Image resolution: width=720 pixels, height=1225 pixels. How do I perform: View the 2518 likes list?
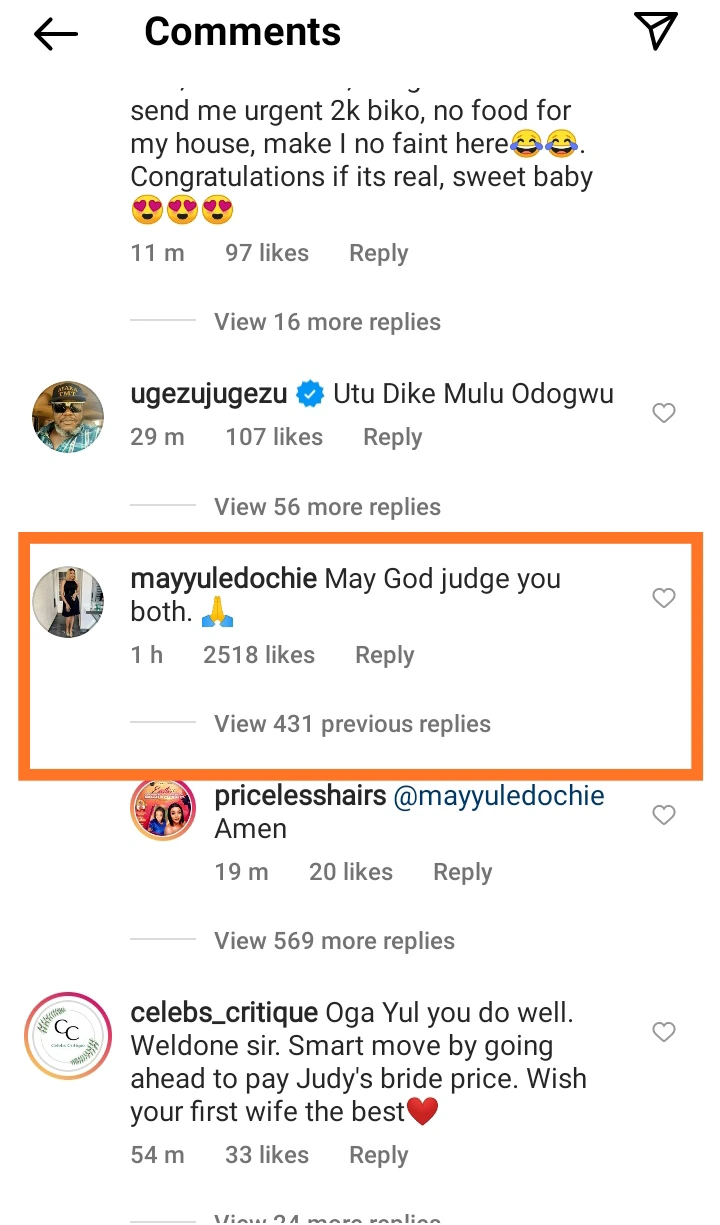click(258, 655)
